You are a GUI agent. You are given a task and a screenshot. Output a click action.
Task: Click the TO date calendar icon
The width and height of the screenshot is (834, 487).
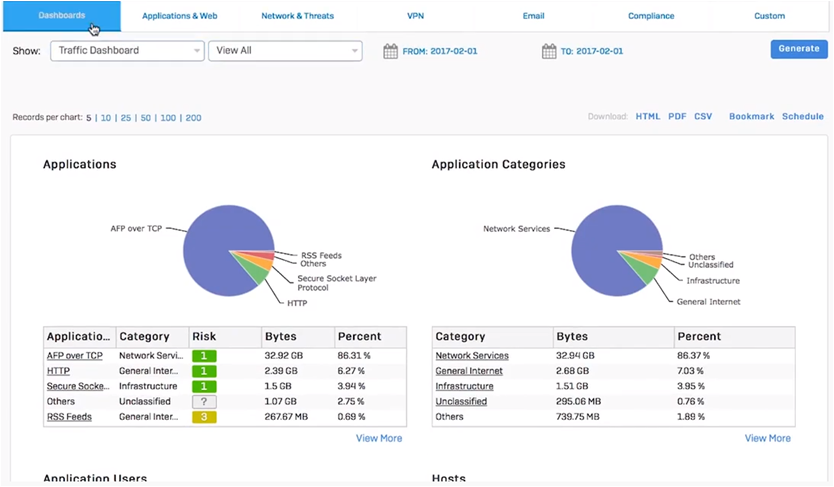pyautogui.click(x=548, y=51)
